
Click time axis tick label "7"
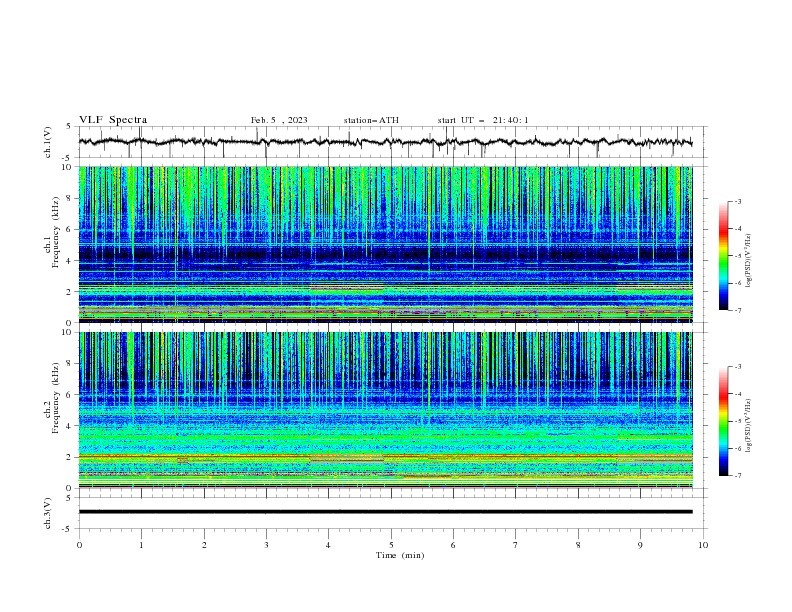point(516,545)
